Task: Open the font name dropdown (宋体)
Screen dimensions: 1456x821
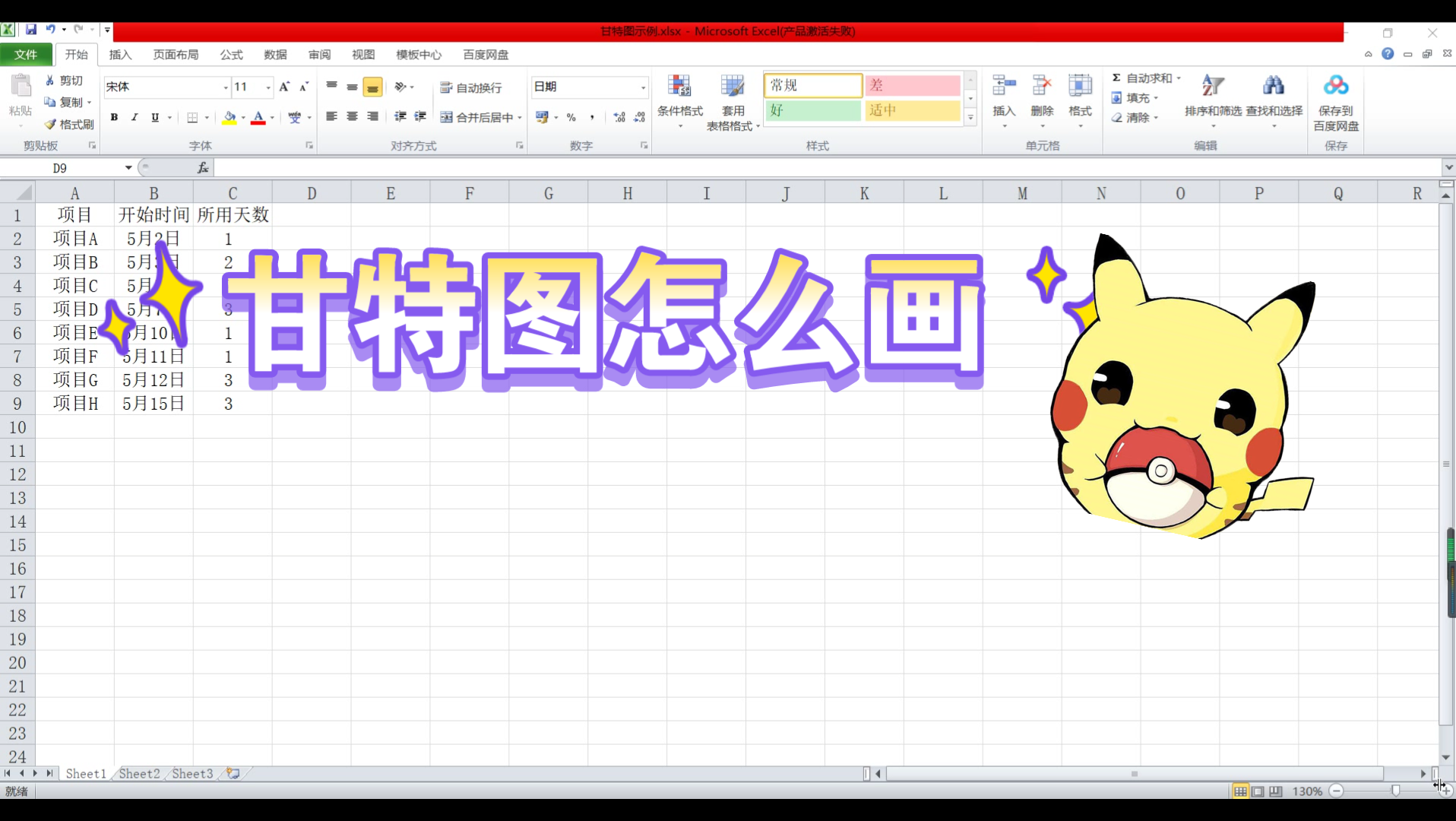Action: [225, 87]
